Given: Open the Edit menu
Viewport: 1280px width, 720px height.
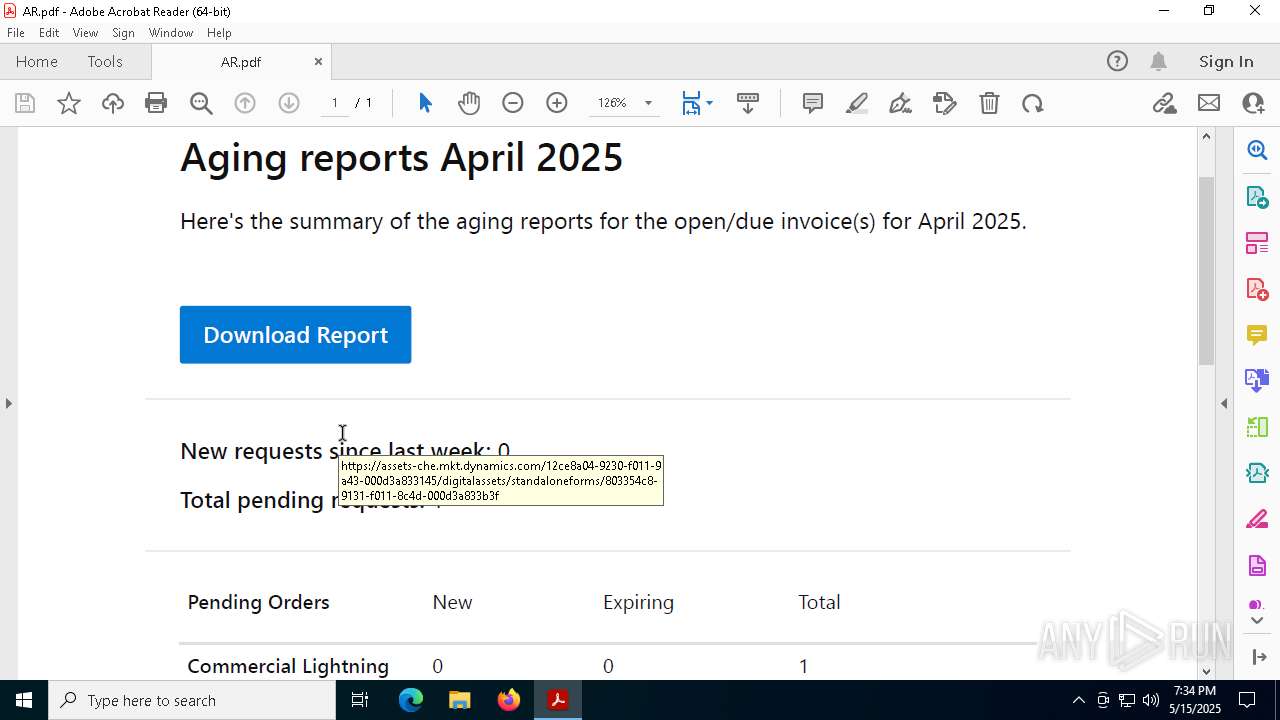Looking at the screenshot, I should (x=49, y=33).
